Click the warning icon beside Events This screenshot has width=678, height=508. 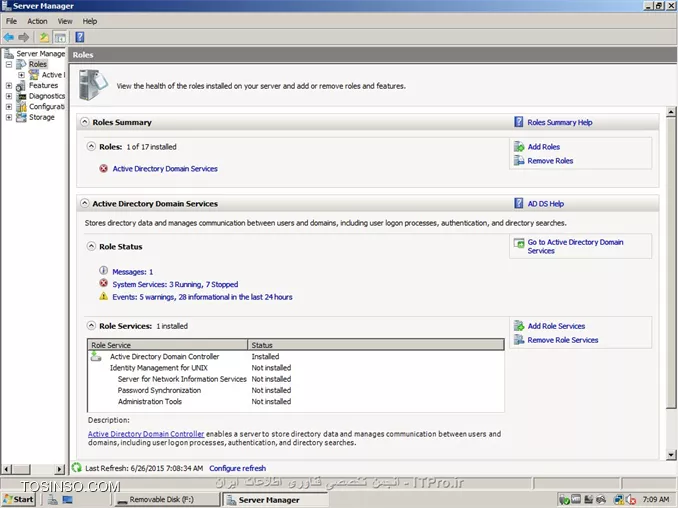103,296
